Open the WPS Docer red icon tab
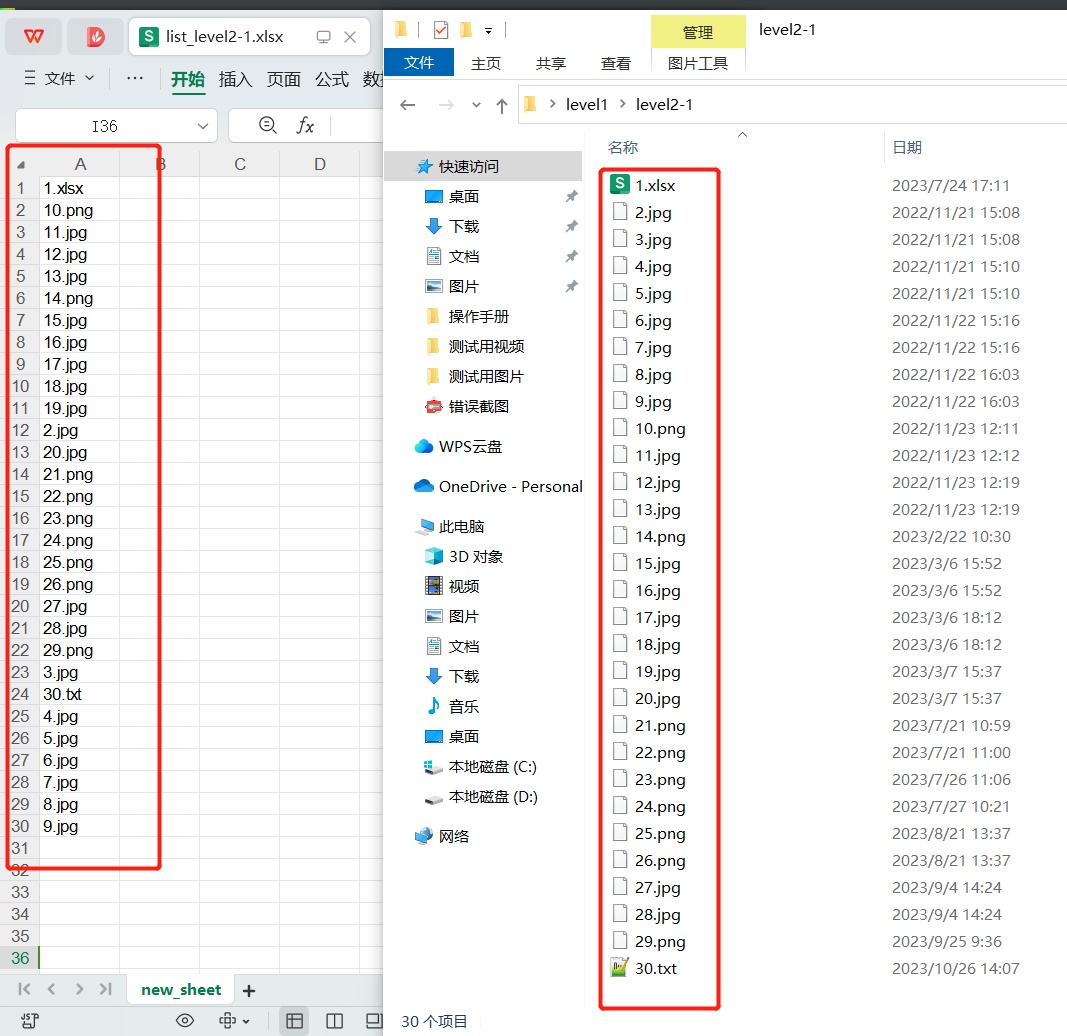Screen dimensions: 1067x1036 point(95,36)
